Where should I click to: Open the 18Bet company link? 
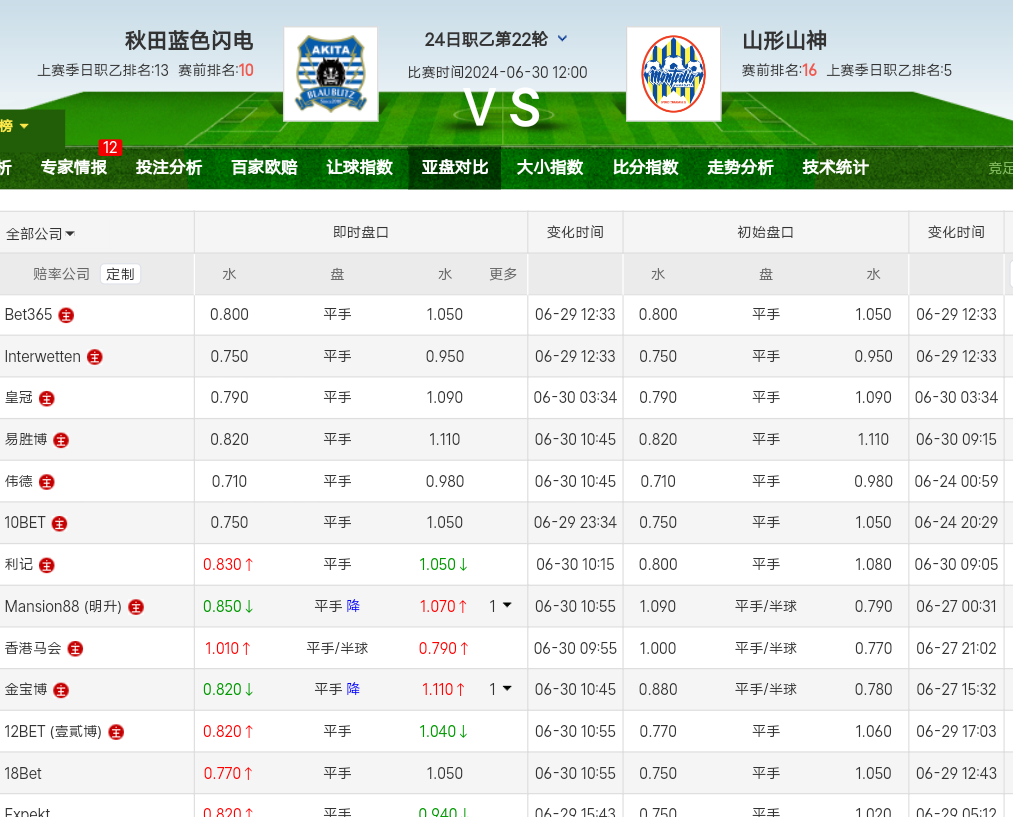tap(23, 774)
